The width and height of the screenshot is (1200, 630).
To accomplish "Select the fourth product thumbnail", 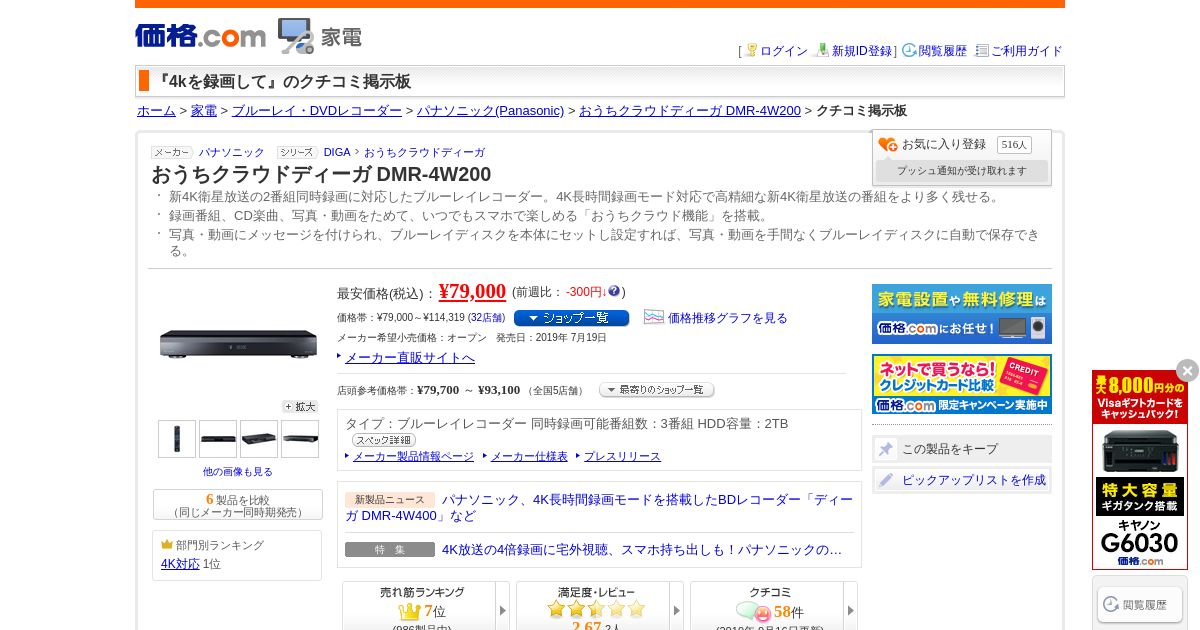I will click(300, 439).
